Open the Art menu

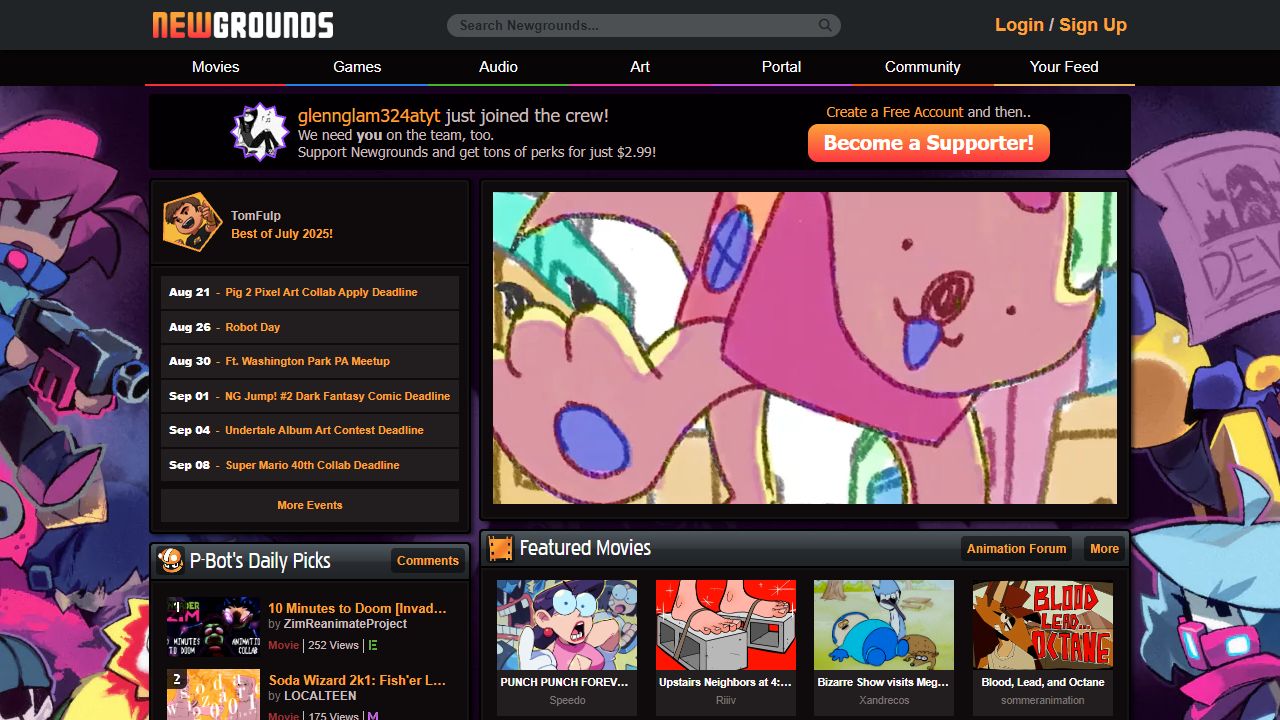pos(640,67)
